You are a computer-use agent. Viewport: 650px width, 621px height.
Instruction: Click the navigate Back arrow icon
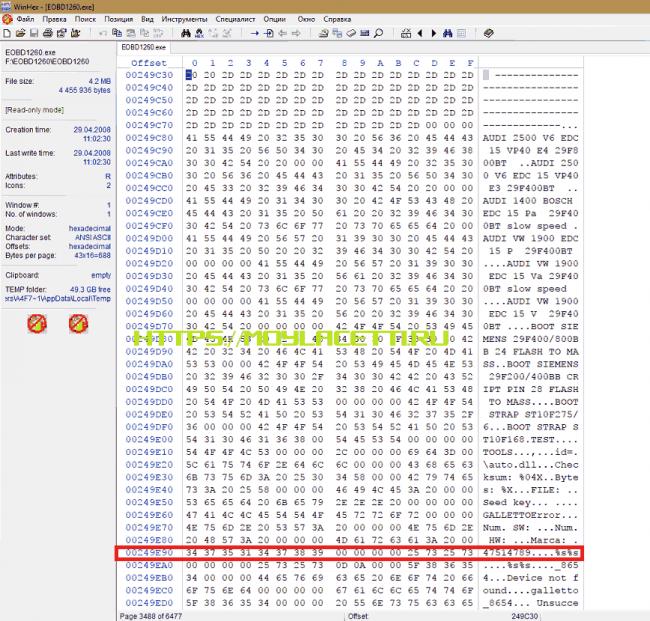282,33
